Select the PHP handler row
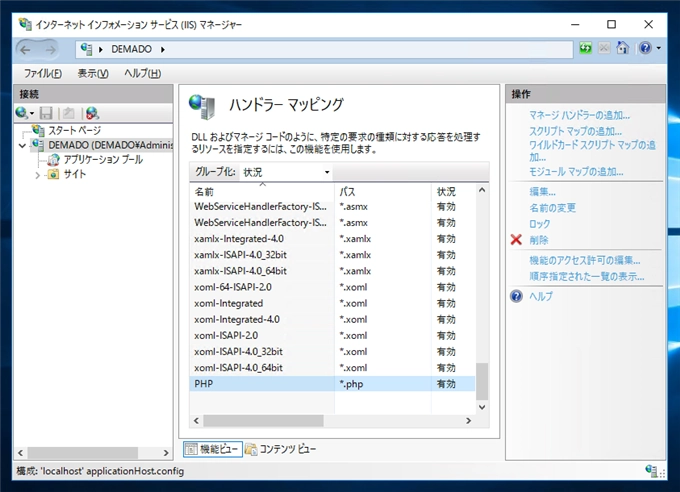Screen dimensions: 680x492 (332, 384)
